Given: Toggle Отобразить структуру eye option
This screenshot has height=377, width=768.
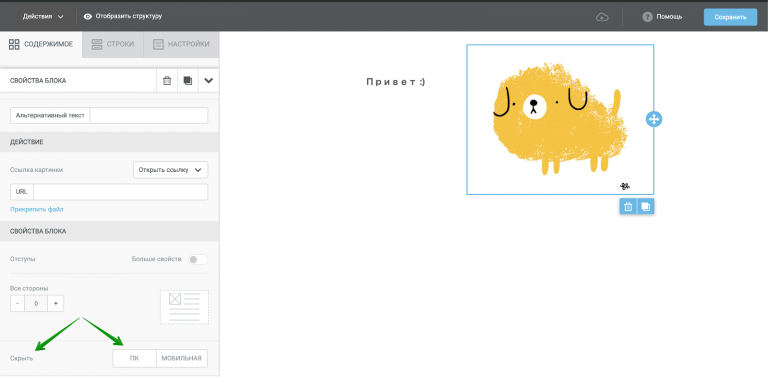Looking at the screenshot, I should coord(122,16).
